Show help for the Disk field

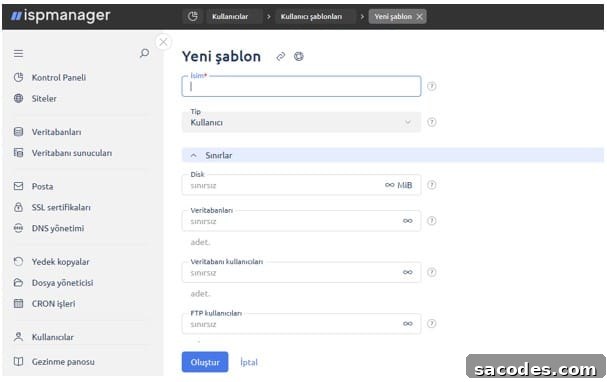[432, 185]
